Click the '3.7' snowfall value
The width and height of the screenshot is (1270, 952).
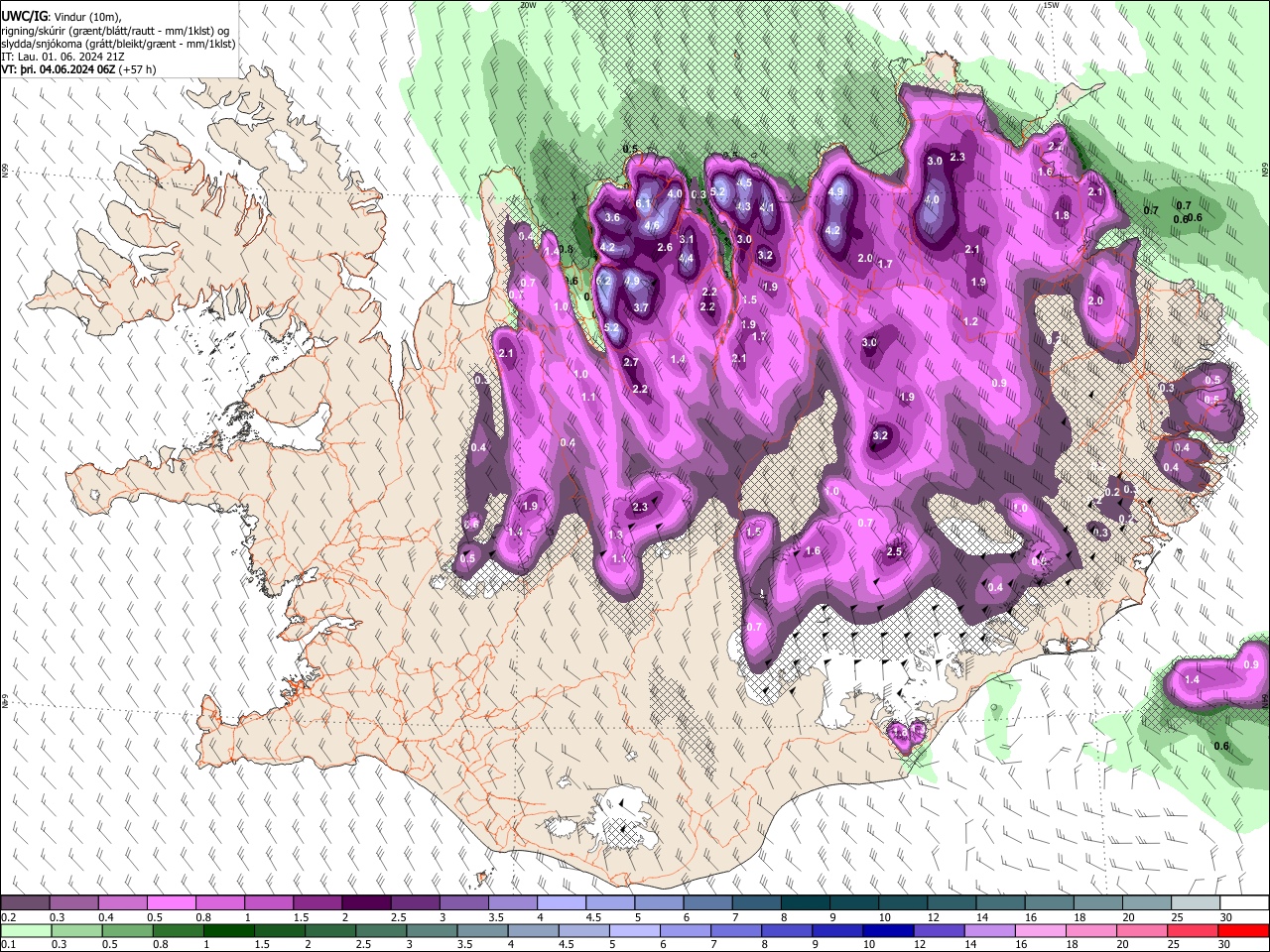pos(641,307)
